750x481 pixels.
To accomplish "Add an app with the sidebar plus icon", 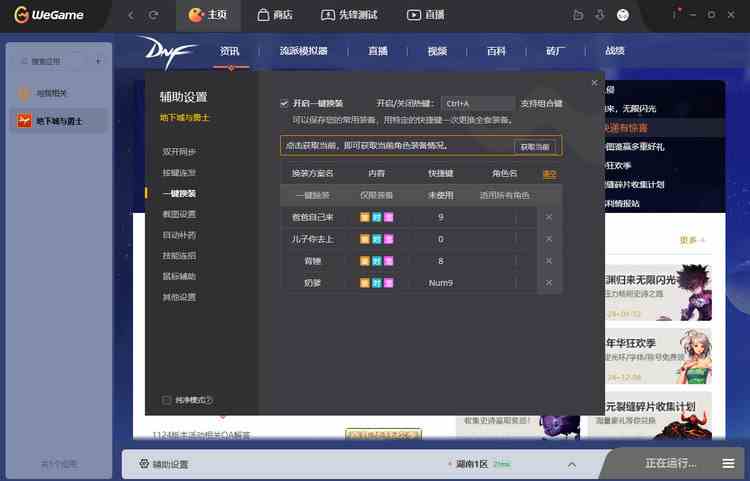I will click(99, 61).
